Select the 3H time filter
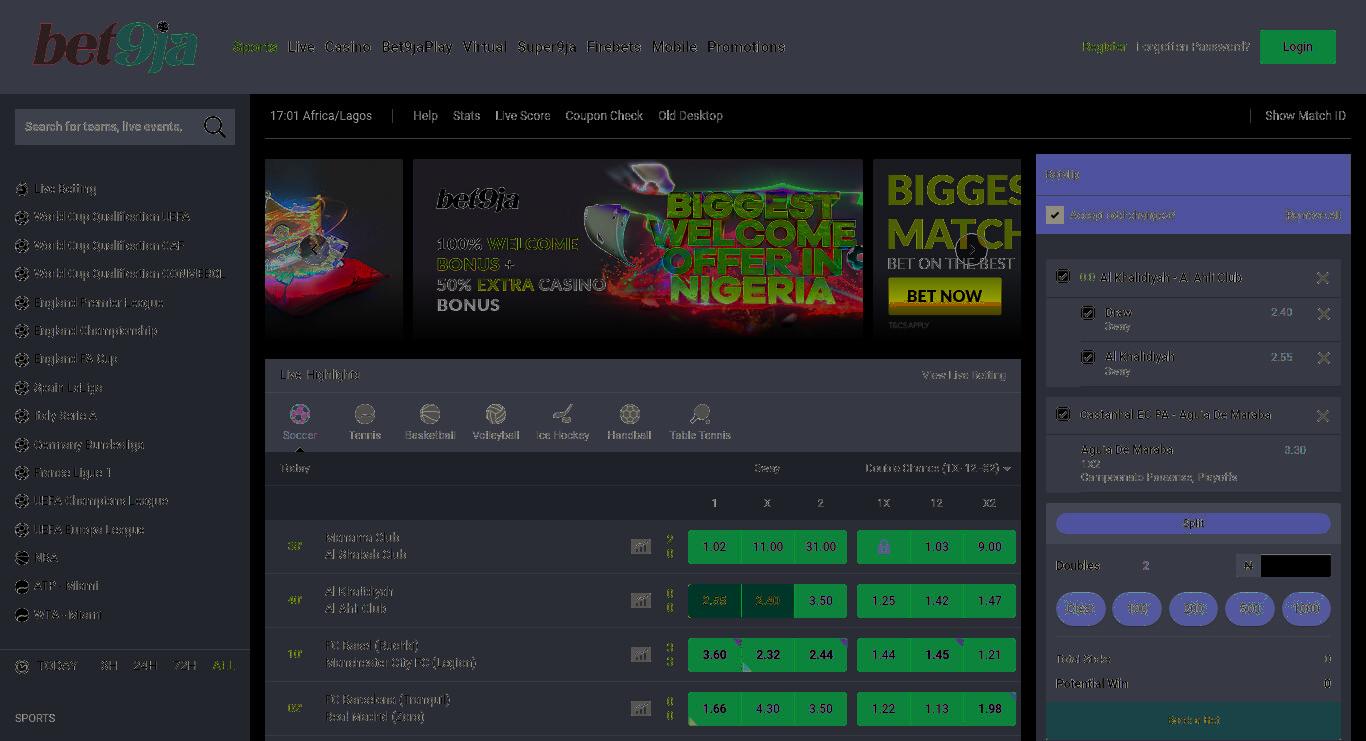1366x741 pixels. click(108, 666)
